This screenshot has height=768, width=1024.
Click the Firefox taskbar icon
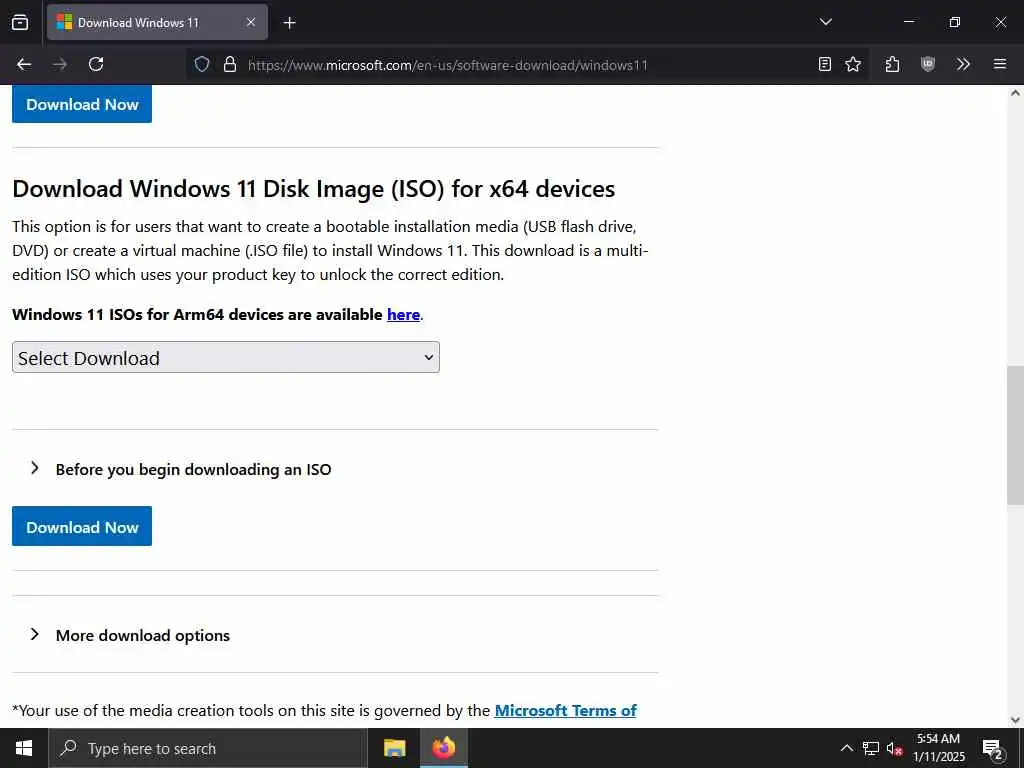[443, 748]
